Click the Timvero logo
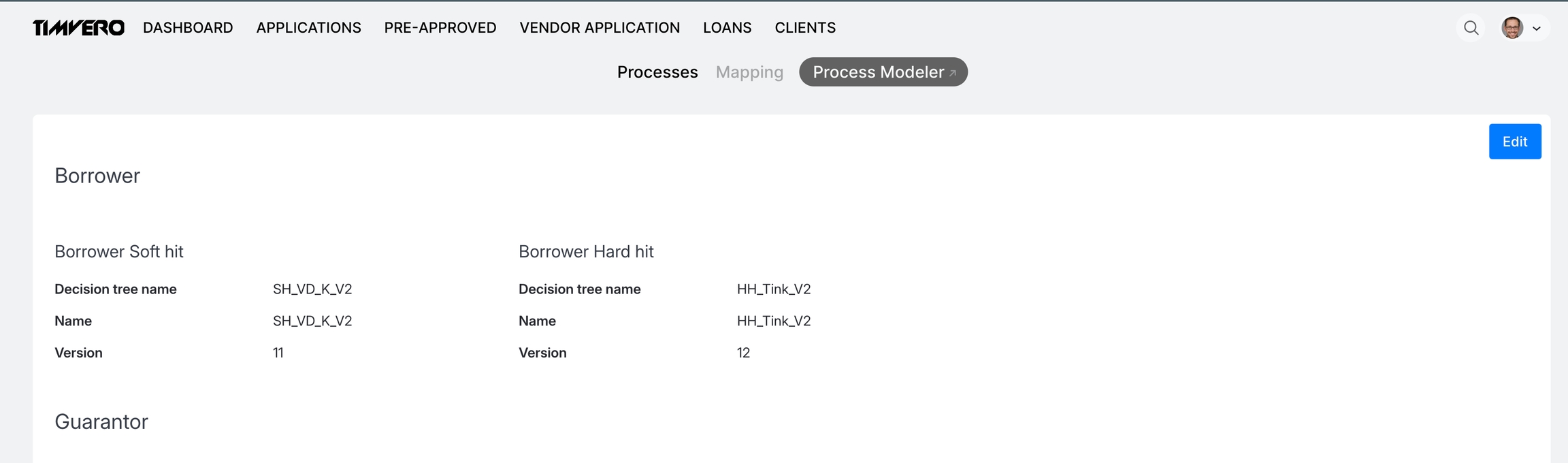This screenshot has height=463, width=1568. pyautogui.click(x=78, y=28)
